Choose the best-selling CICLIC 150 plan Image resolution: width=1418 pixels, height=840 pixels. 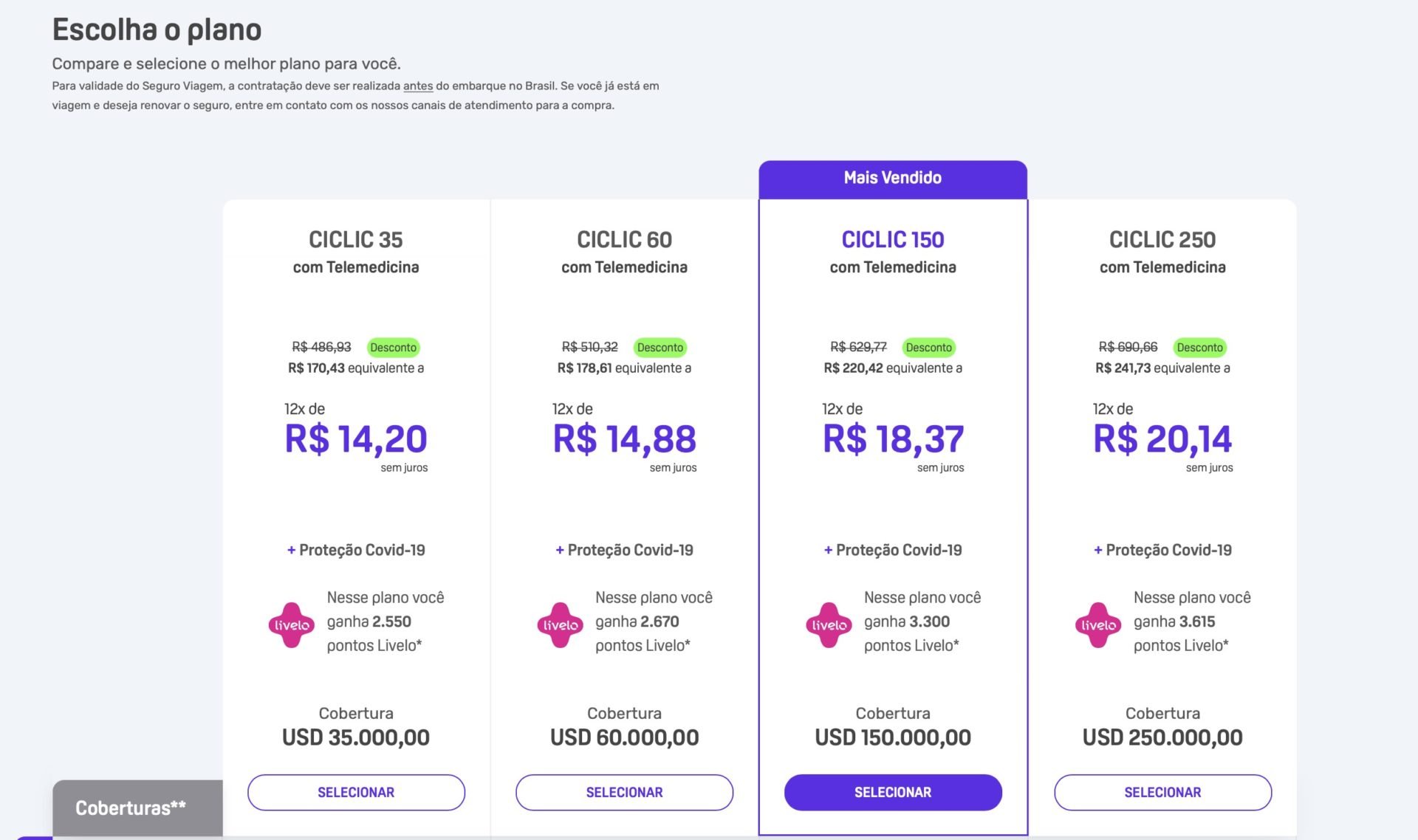point(893,792)
